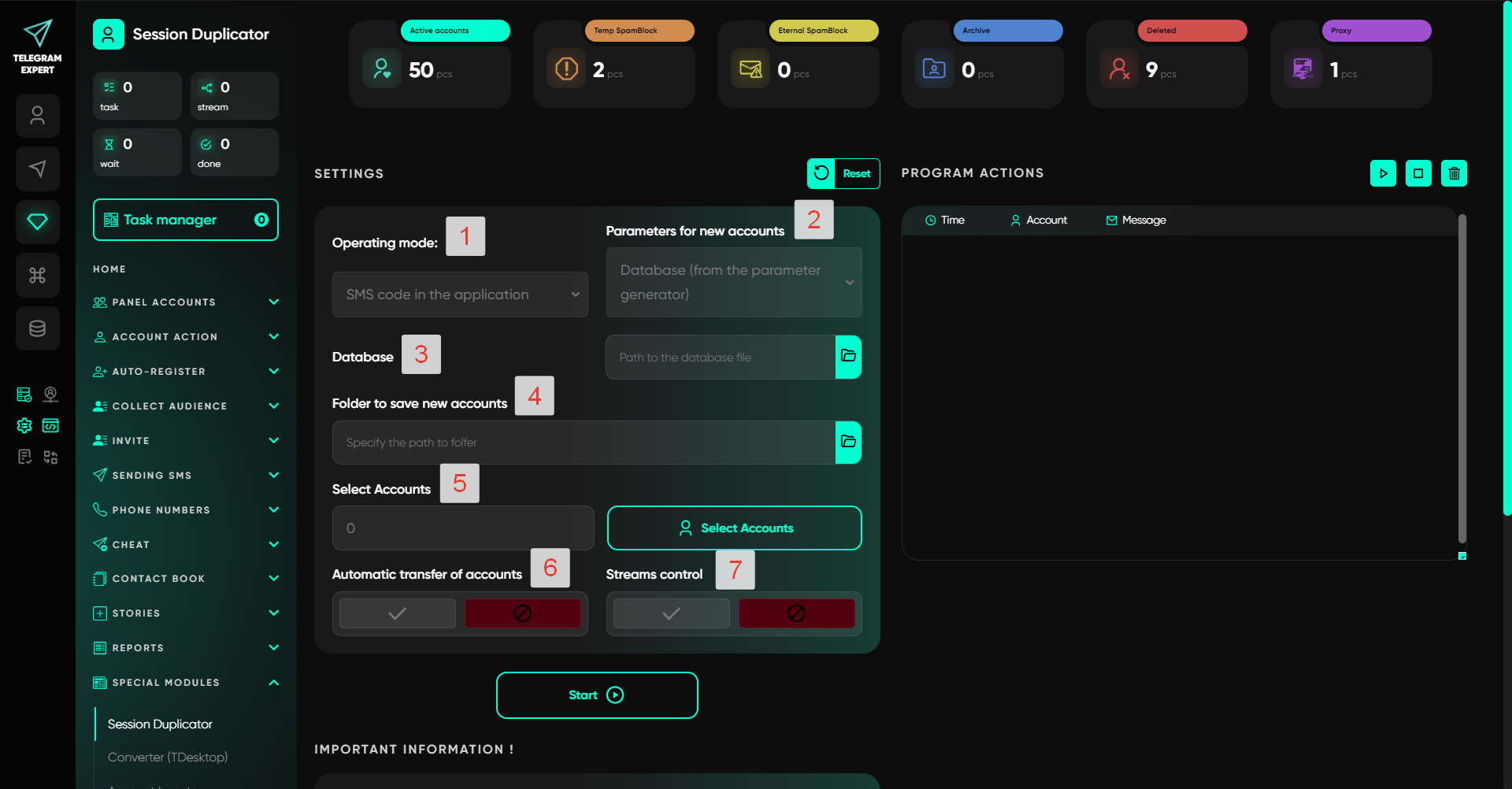Click the paper plane icon in left sidebar
Image resolution: width=1512 pixels, height=789 pixels.
37,169
